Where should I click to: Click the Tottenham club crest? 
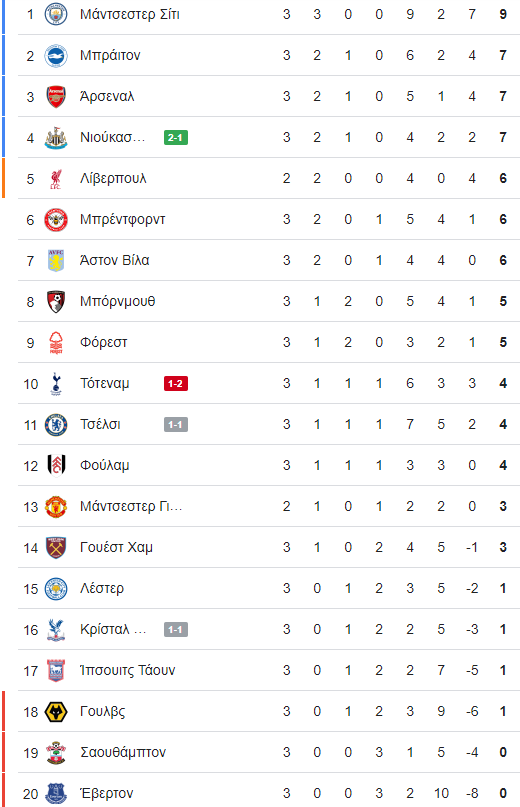[56, 384]
